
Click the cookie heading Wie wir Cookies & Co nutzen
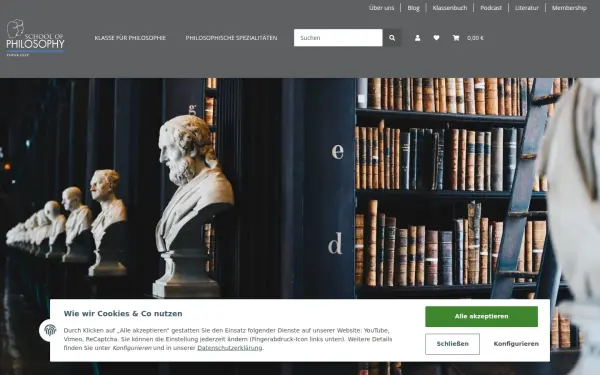(x=123, y=313)
